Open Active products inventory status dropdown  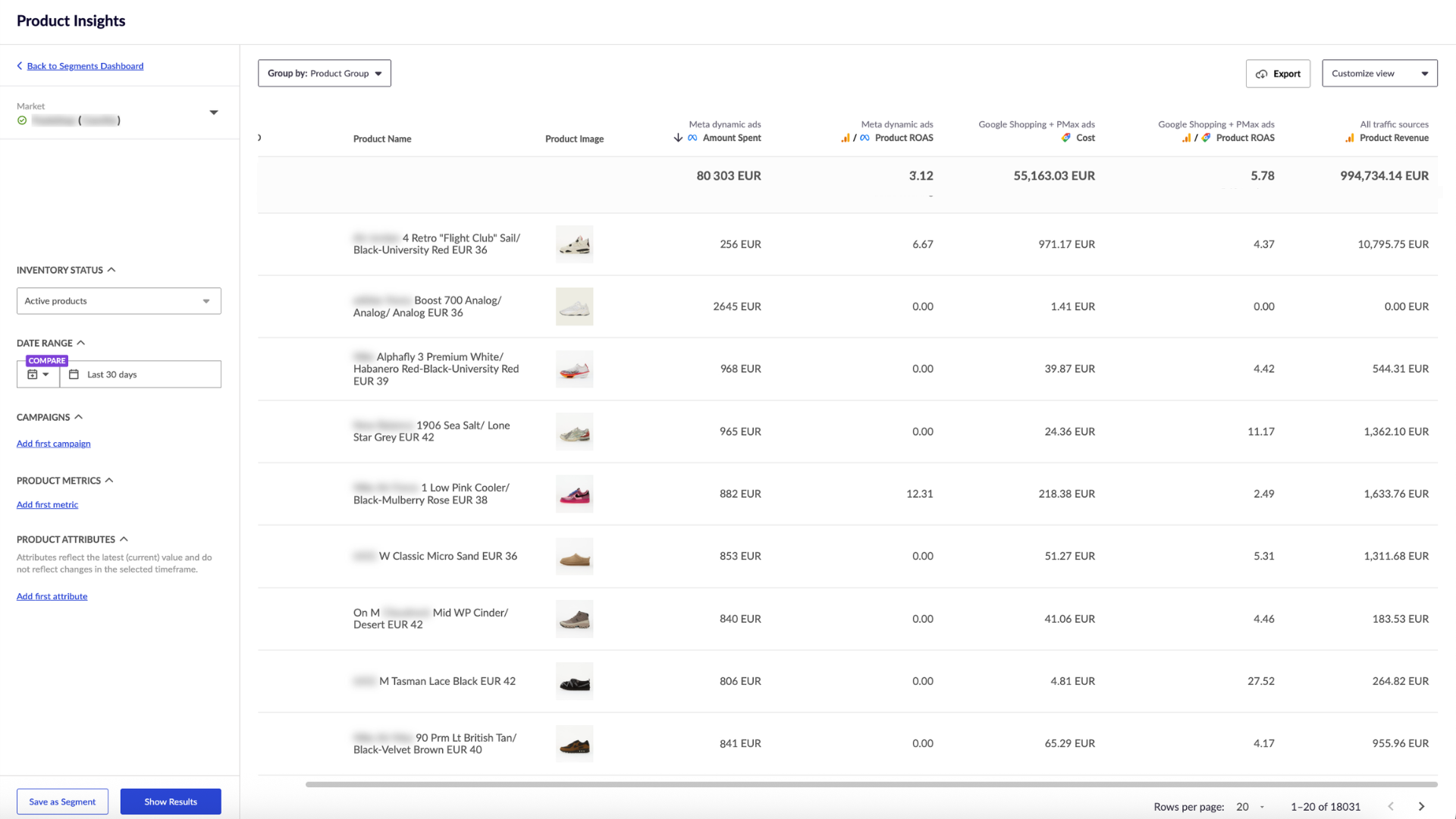click(x=119, y=301)
